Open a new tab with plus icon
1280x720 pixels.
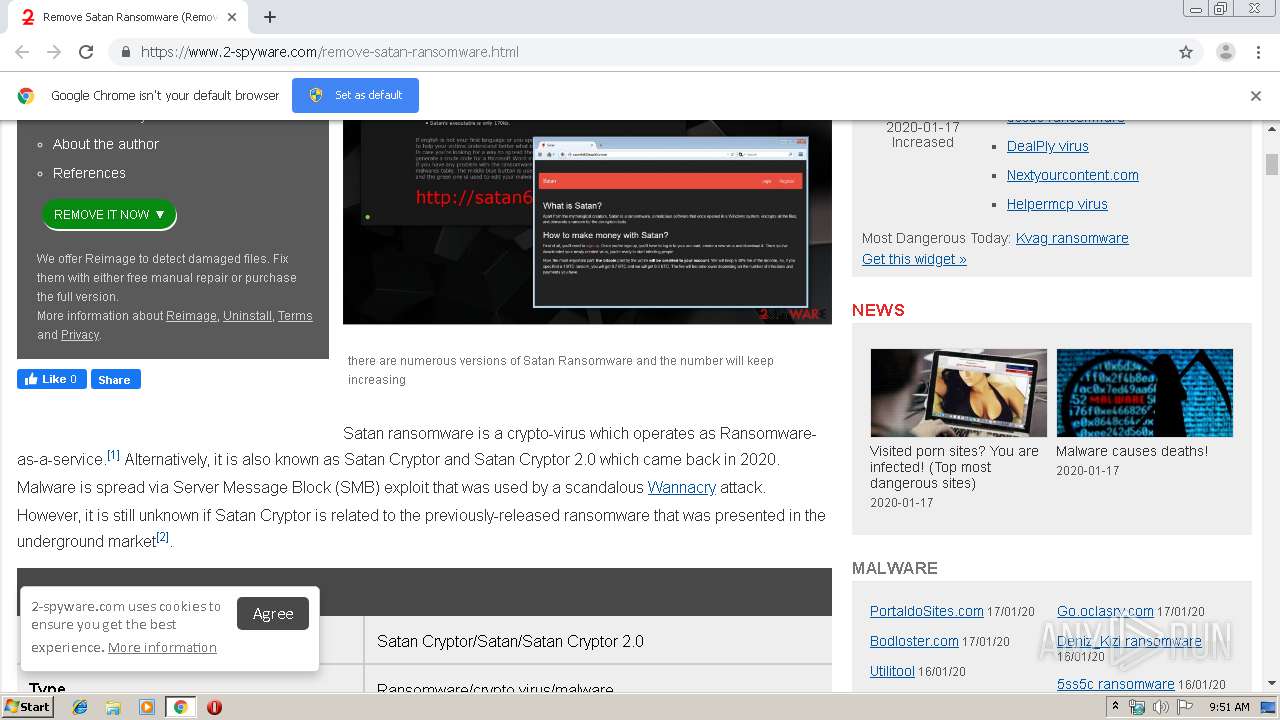click(x=269, y=17)
